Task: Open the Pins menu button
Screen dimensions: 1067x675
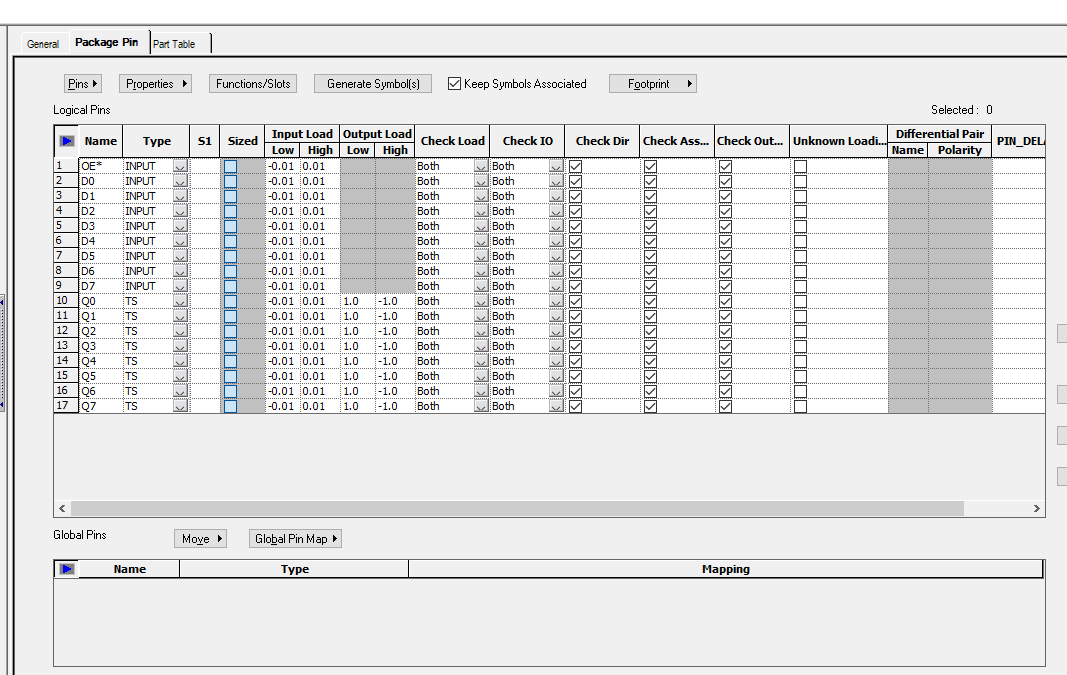Action: (83, 84)
